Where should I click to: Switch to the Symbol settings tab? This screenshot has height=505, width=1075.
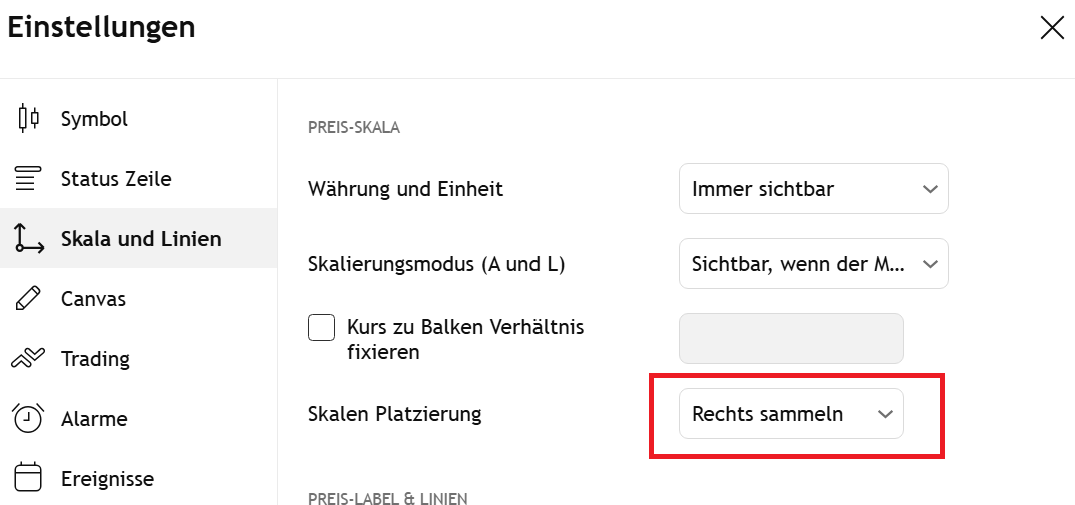point(94,119)
